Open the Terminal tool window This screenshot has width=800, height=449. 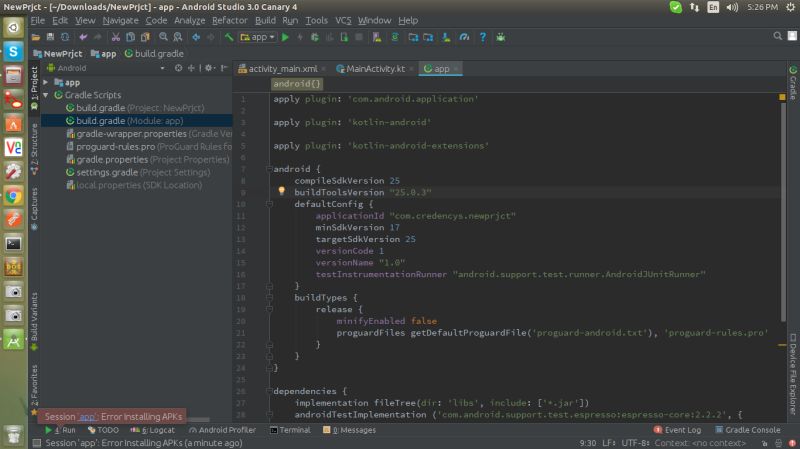click(x=290, y=430)
